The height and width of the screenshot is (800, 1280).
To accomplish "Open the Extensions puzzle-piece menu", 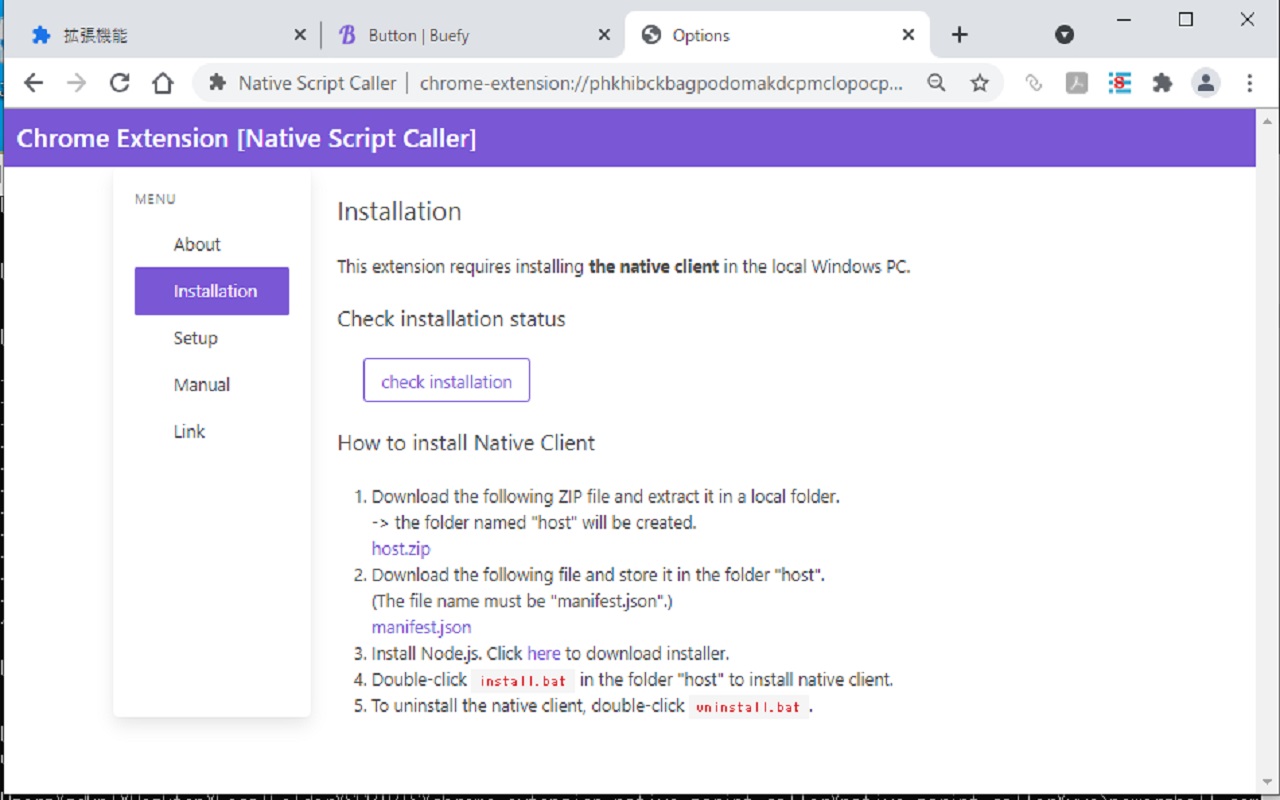I will point(1162,83).
